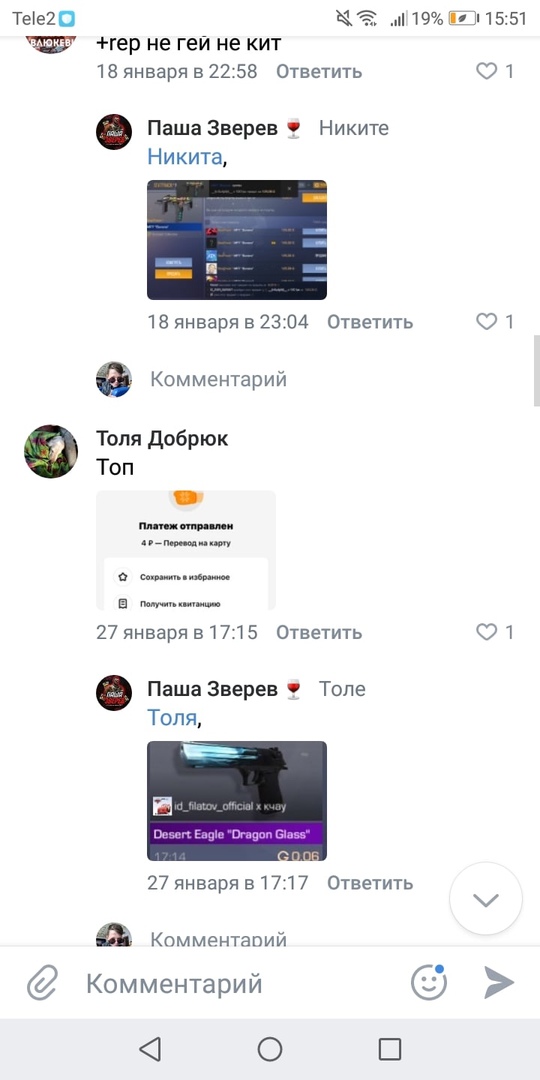Tap the paperclip attachment icon
The height and width of the screenshot is (1080, 540).
coord(43,982)
